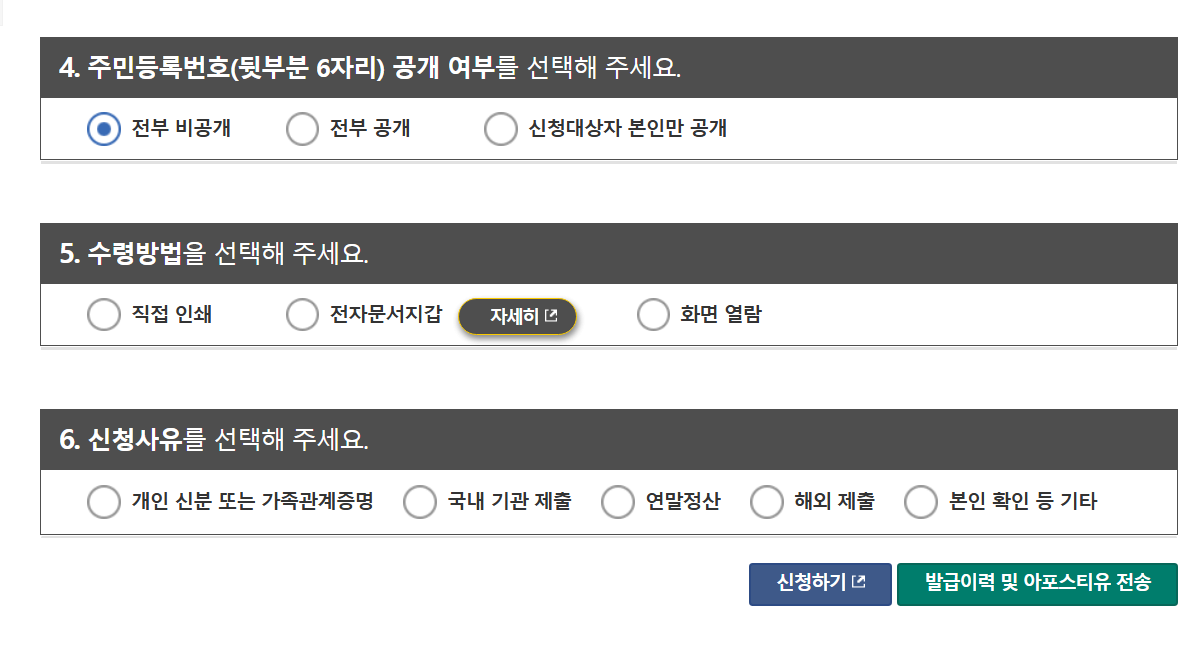The width and height of the screenshot is (1191, 663).
Task: Pick 화면 열람 as receiving method
Action: click(653, 314)
